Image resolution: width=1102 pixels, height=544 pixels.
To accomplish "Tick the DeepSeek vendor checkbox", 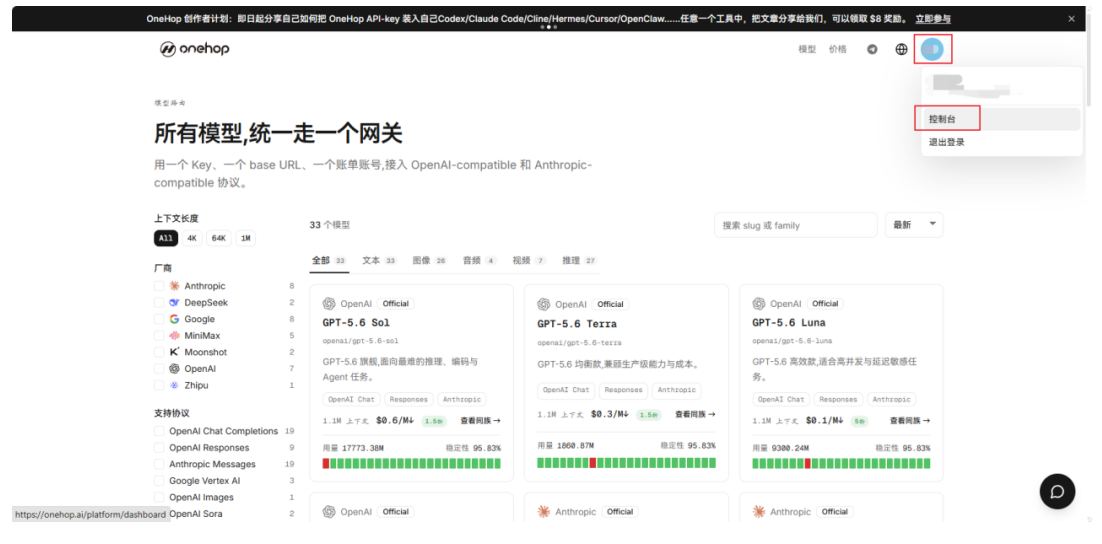I will coord(159,302).
